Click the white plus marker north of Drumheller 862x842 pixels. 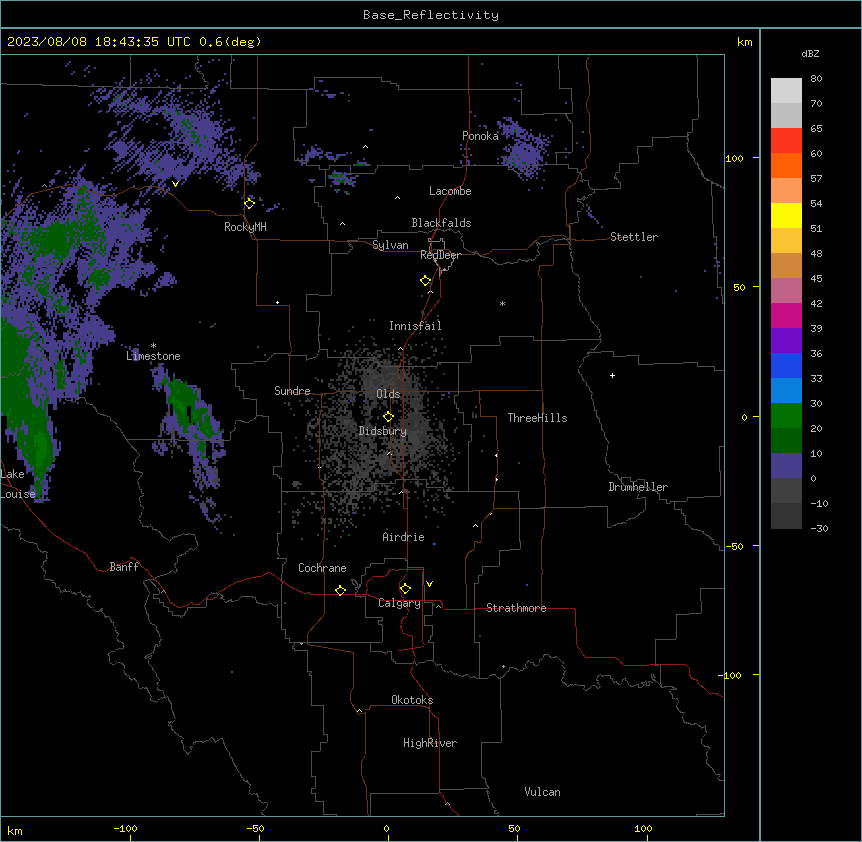[612, 375]
